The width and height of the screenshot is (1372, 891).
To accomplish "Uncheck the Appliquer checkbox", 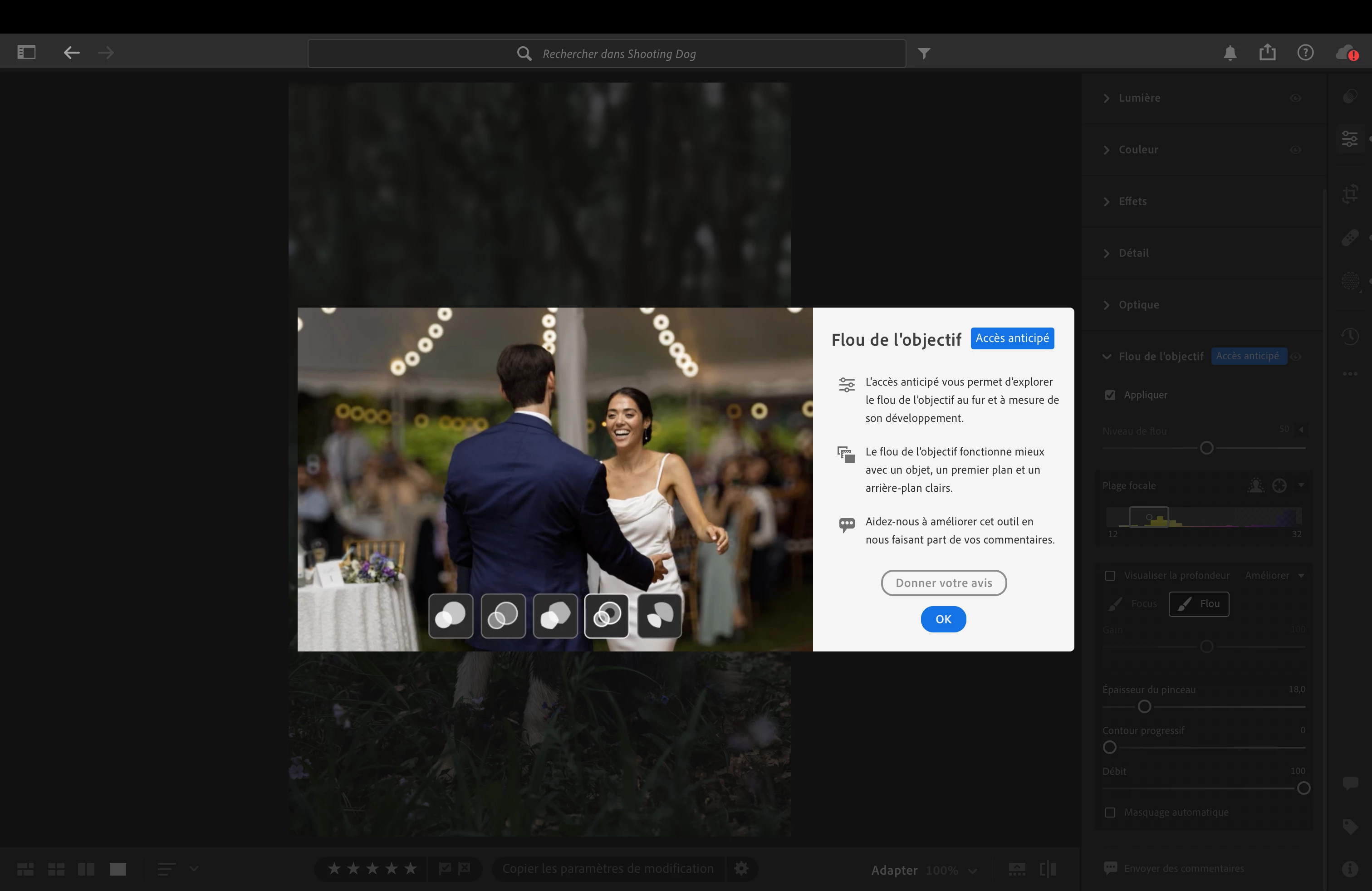I will [x=1110, y=395].
